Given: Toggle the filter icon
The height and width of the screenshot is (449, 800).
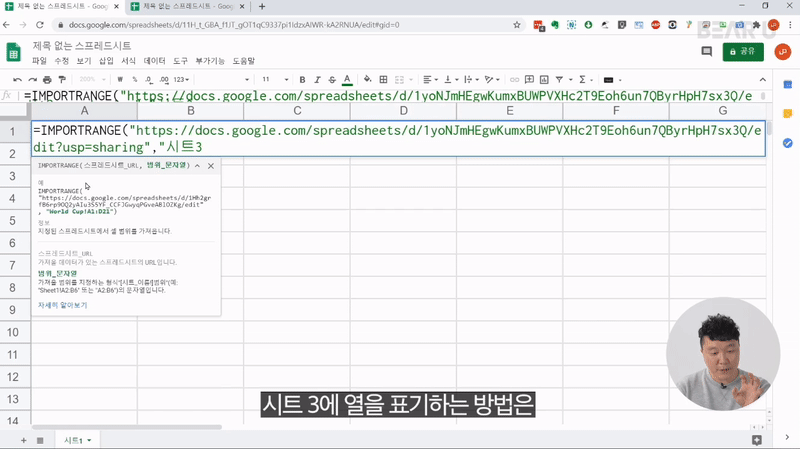Looking at the screenshot, I should pos(559,80).
